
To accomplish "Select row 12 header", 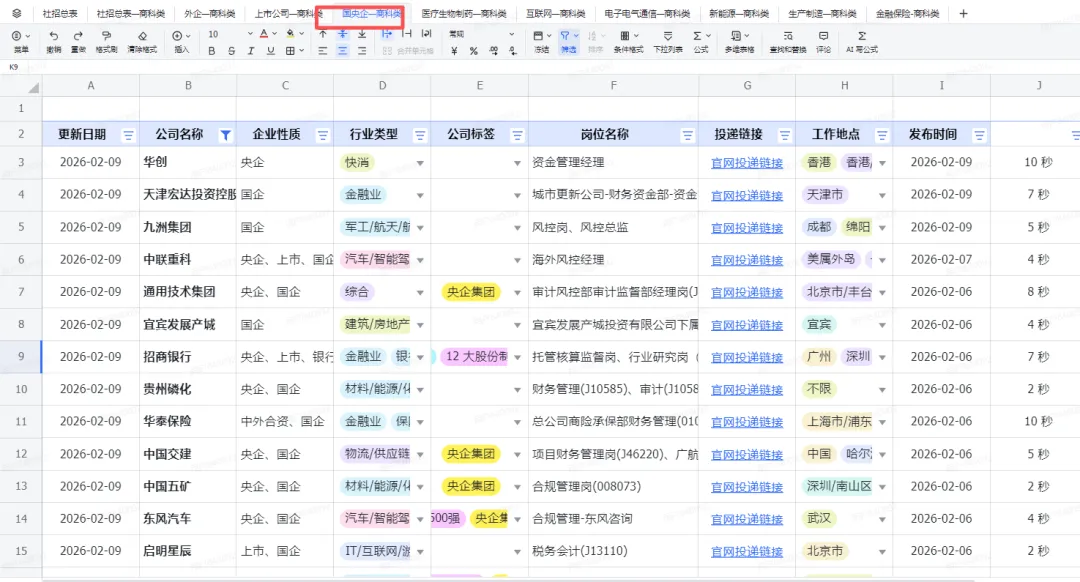I will point(21,455).
